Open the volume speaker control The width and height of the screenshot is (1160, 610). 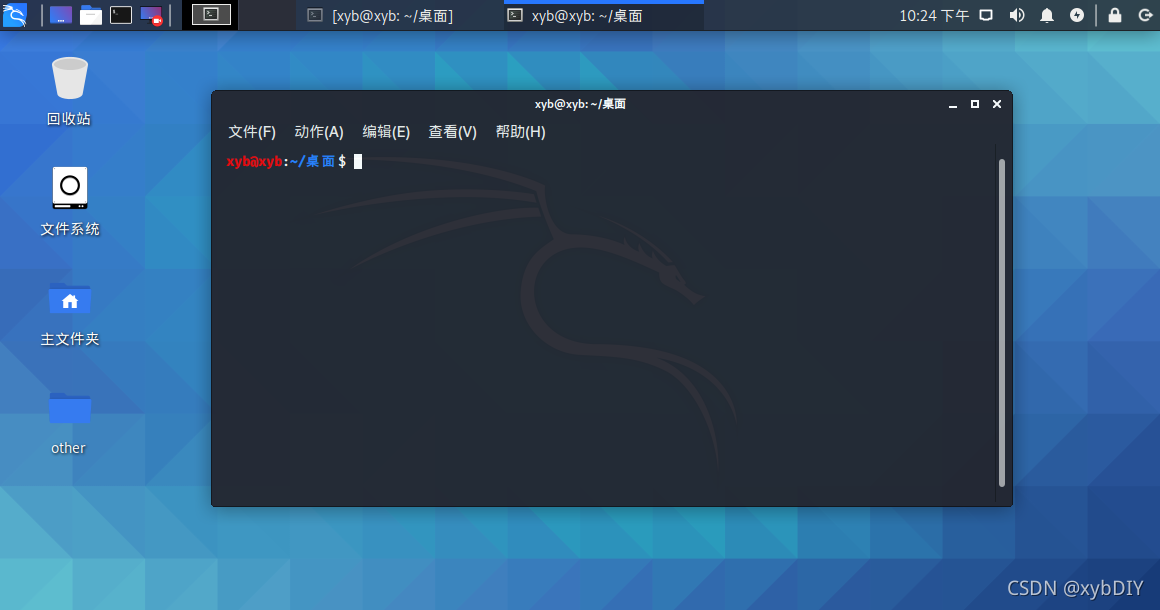[x=1017, y=15]
